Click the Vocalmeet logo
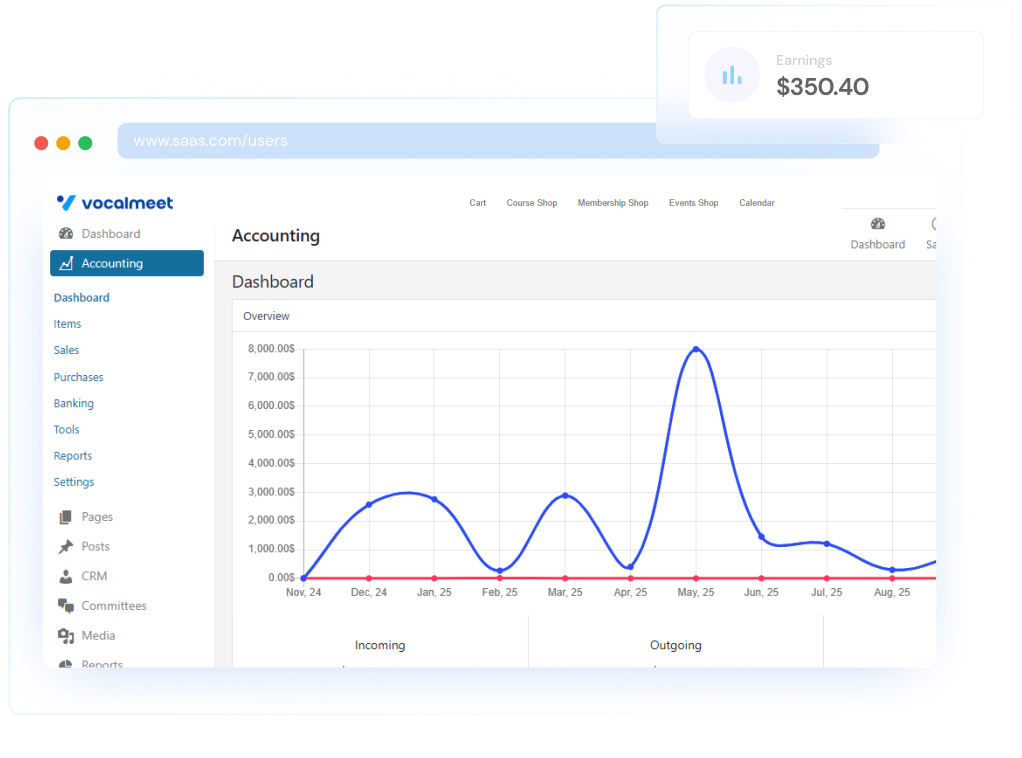Screen dimensions: 1022x758 [x=115, y=203]
